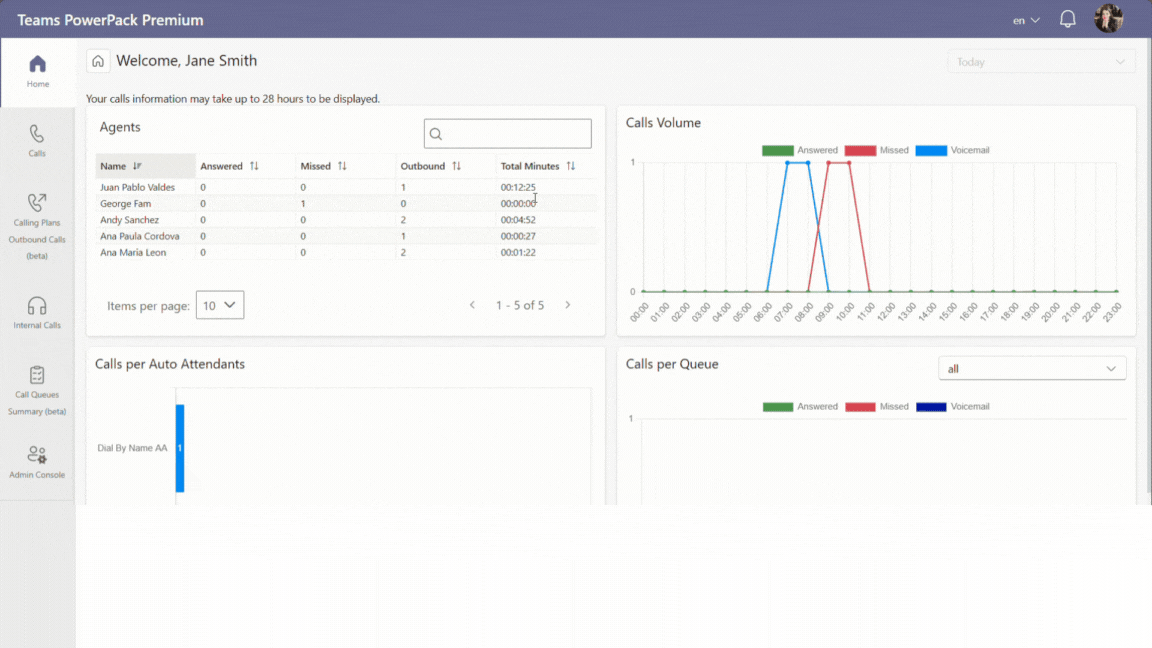This screenshot has height=648, width=1152.
Task: Click the notification bell icon
Action: coord(1068,19)
